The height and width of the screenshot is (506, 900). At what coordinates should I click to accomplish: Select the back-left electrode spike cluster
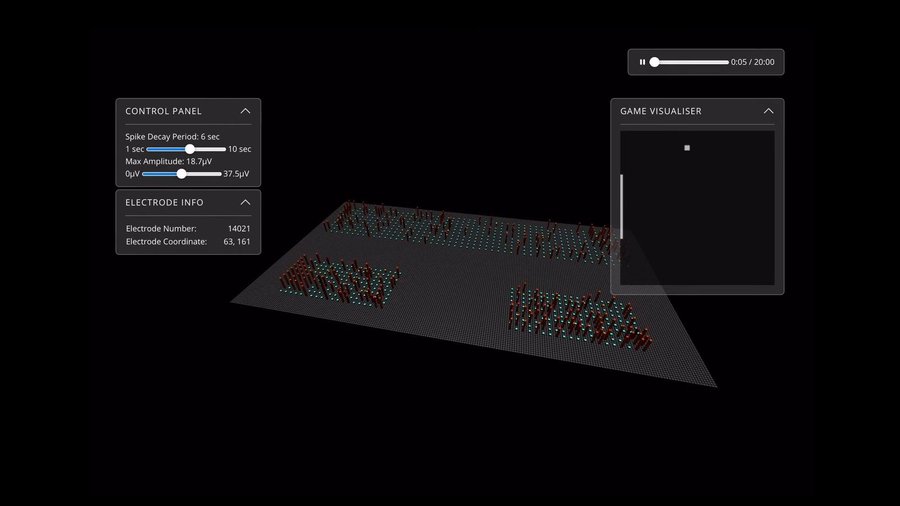[x=385, y=218]
